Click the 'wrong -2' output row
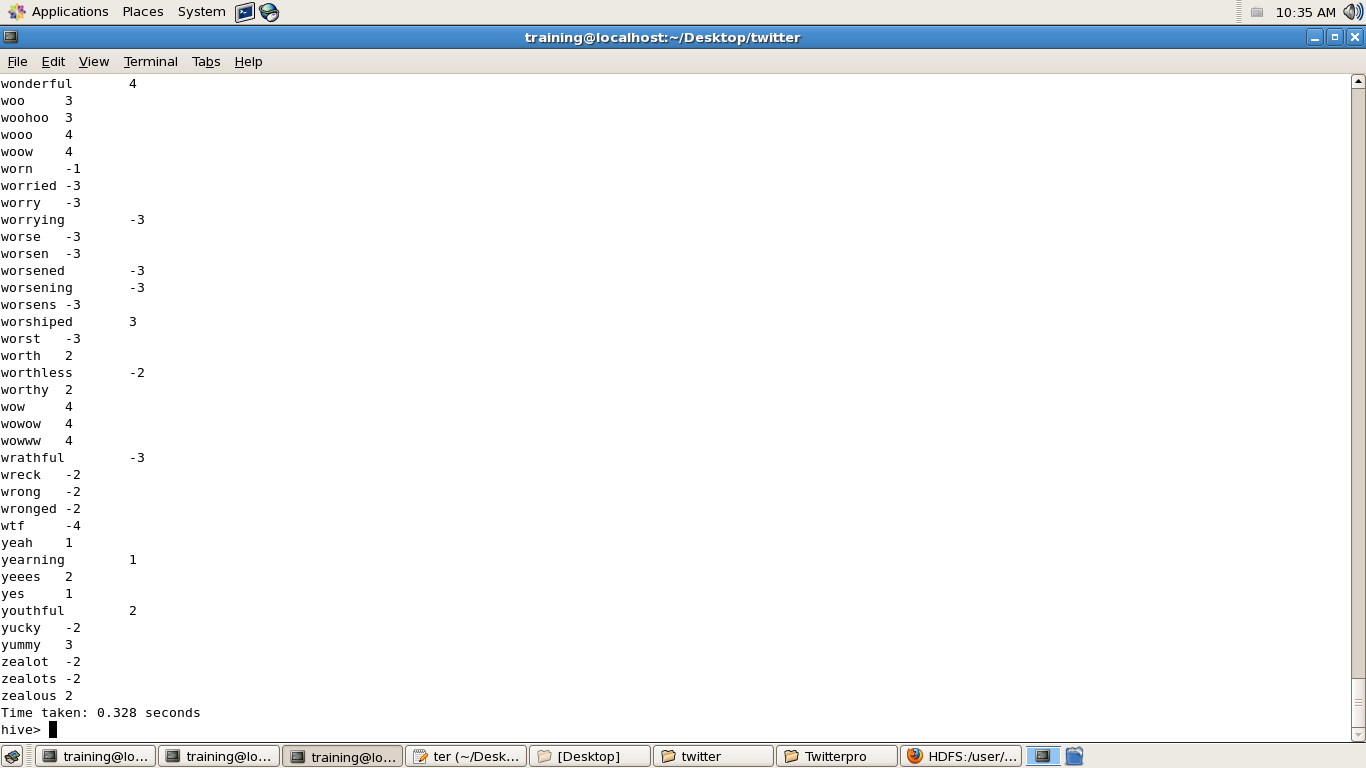Viewport: 1366px width, 768px height. tap(41, 492)
